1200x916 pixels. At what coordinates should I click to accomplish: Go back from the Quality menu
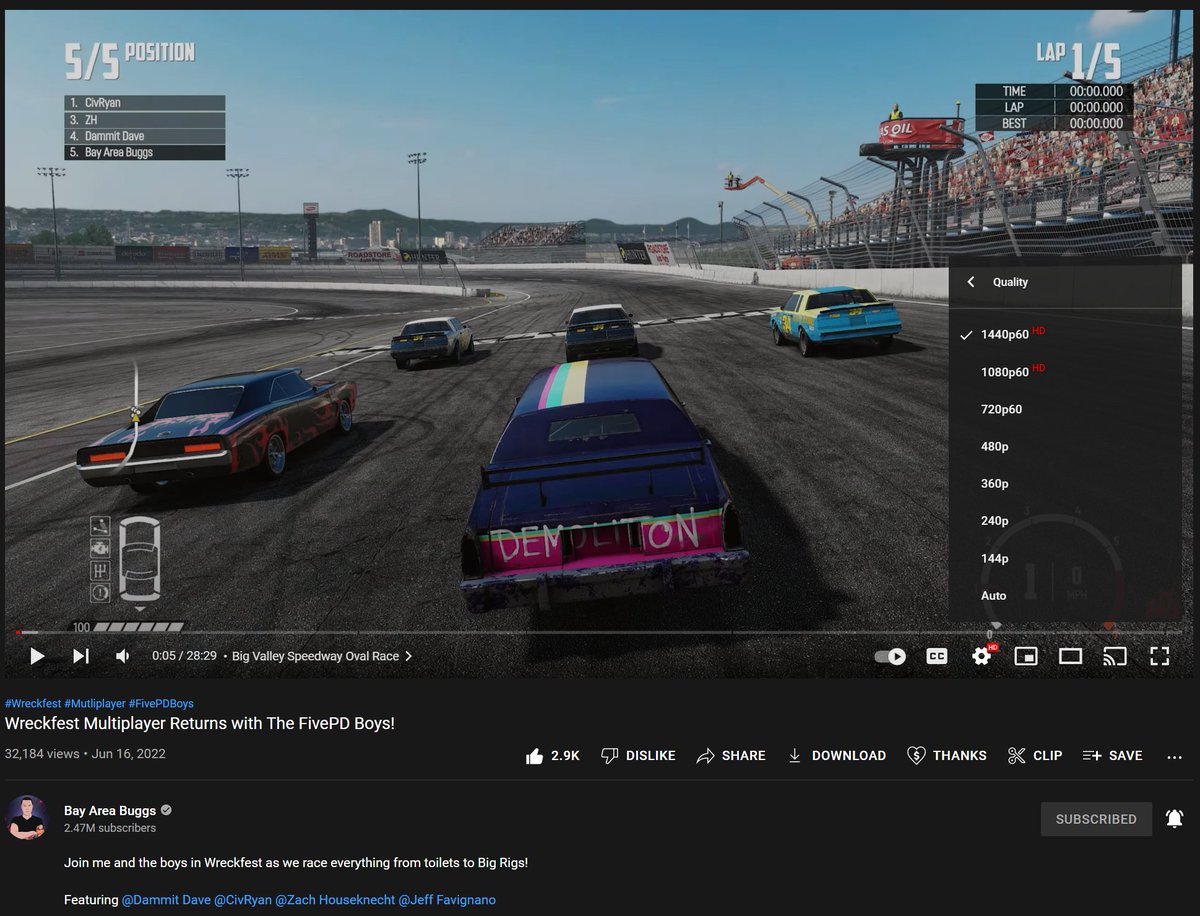coord(971,282)
